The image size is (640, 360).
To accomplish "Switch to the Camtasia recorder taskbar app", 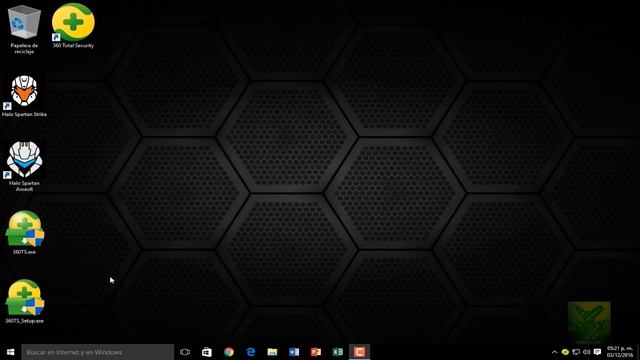I will point(360,352).
